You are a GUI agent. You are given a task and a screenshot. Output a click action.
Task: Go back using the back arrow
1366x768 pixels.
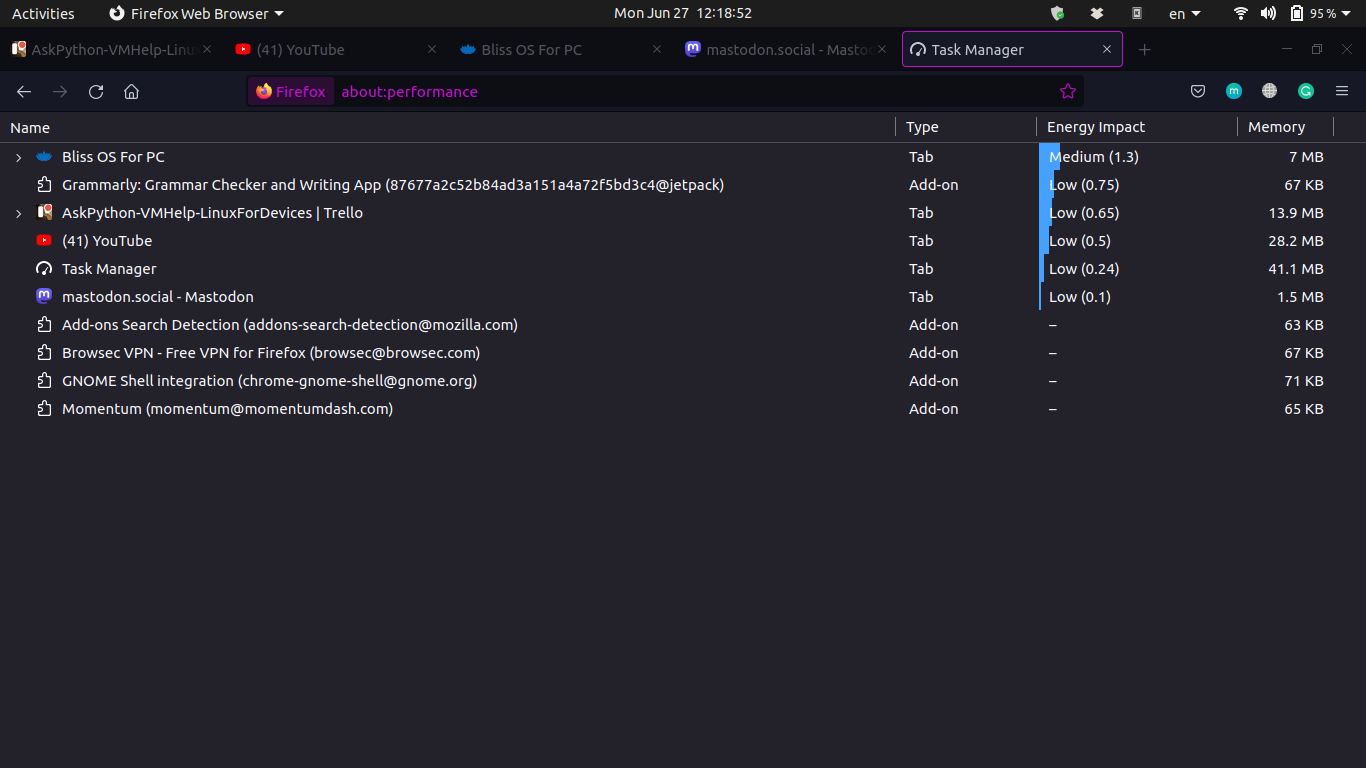(x=24, y=92)
